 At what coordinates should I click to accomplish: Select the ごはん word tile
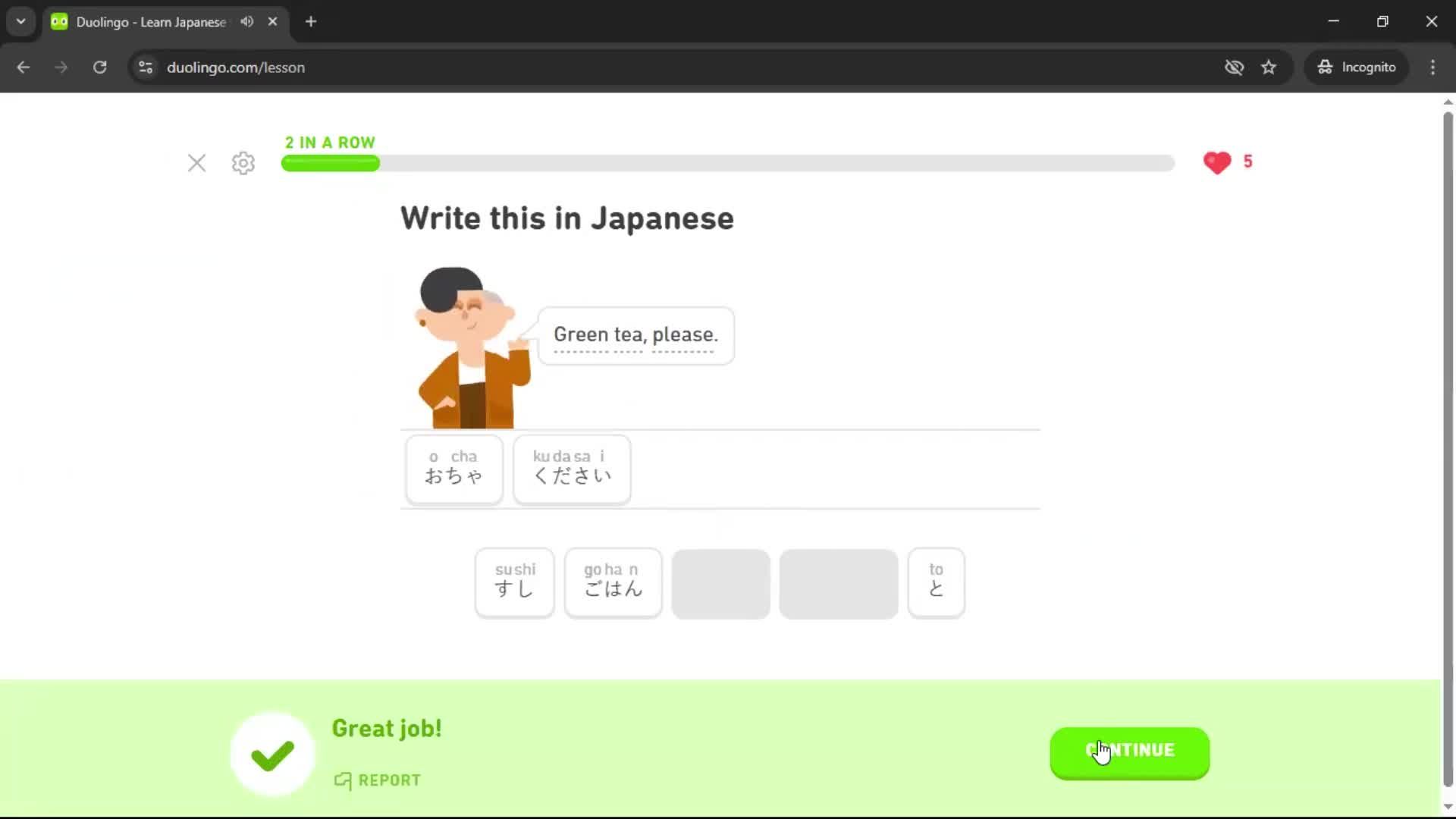[x=613, y=582]
